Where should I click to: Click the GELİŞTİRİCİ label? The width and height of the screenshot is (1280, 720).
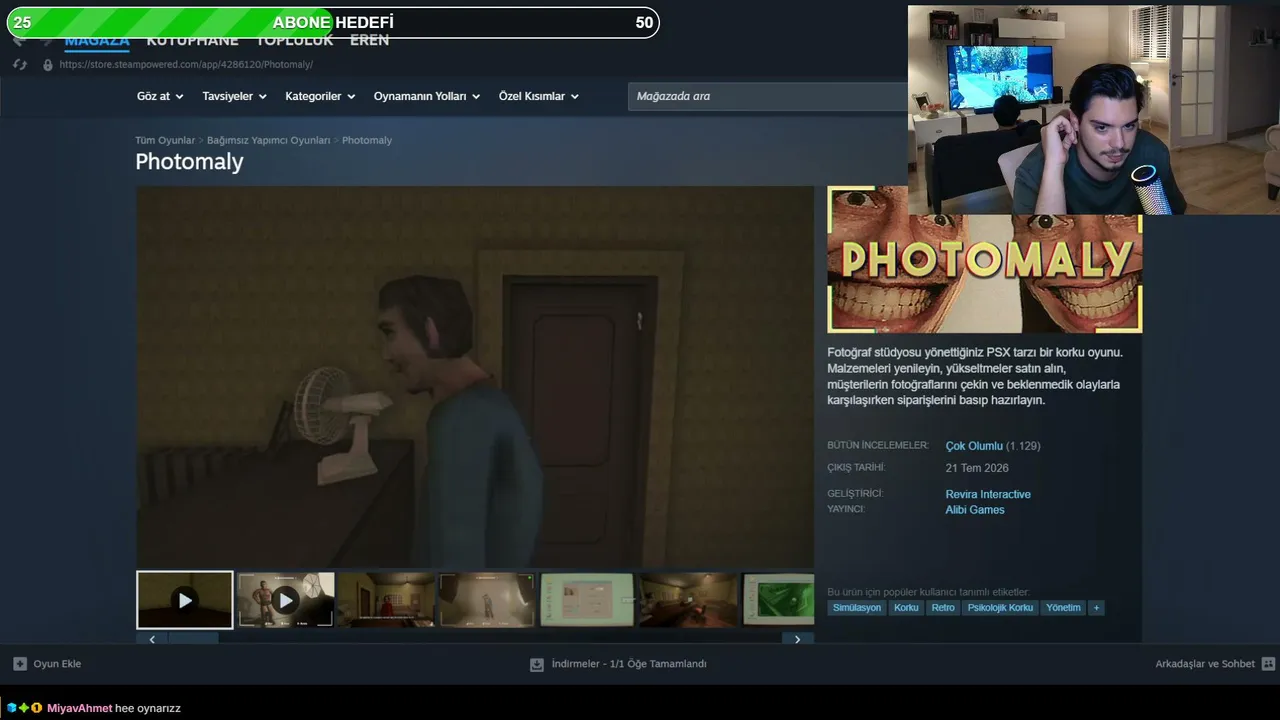(855, 493)
